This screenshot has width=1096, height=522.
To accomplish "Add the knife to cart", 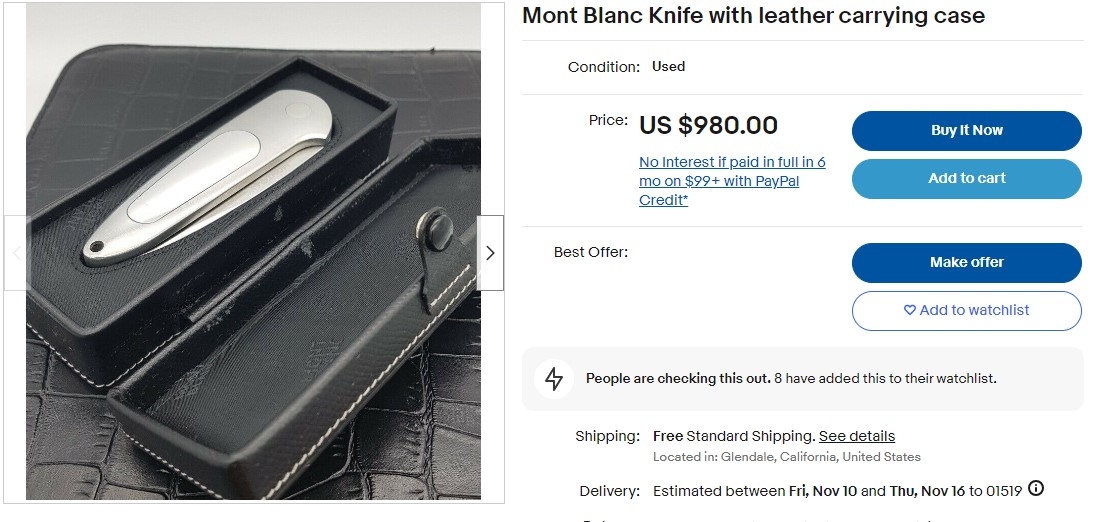I will coord(966,179).
